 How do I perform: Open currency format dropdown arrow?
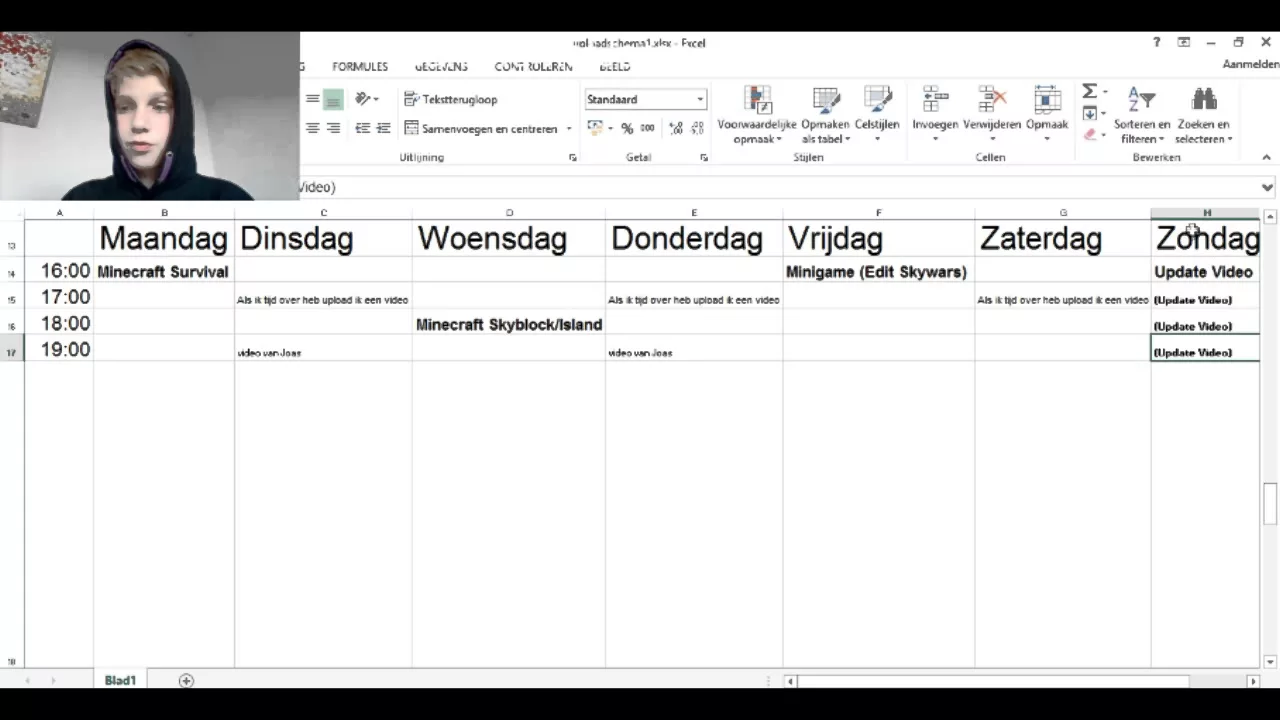pos(610,129)
